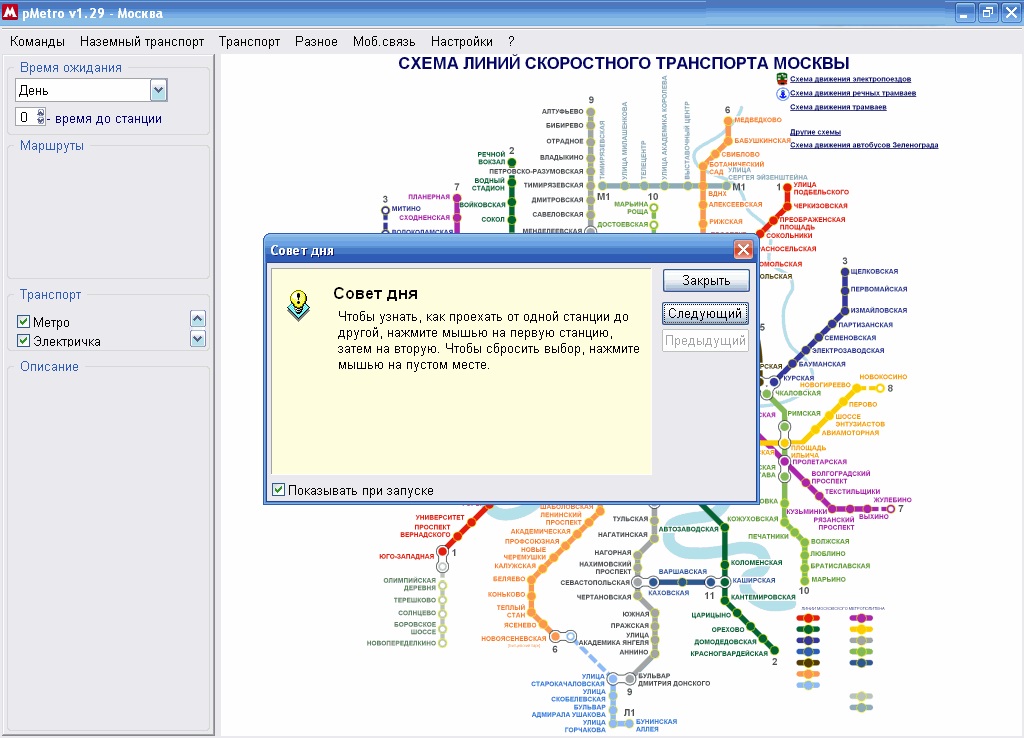The width and height of the screenshot is (1024, 738).
Task: Click the Следующий tip button
Action: pyautogui.click(x=705, y=313)
